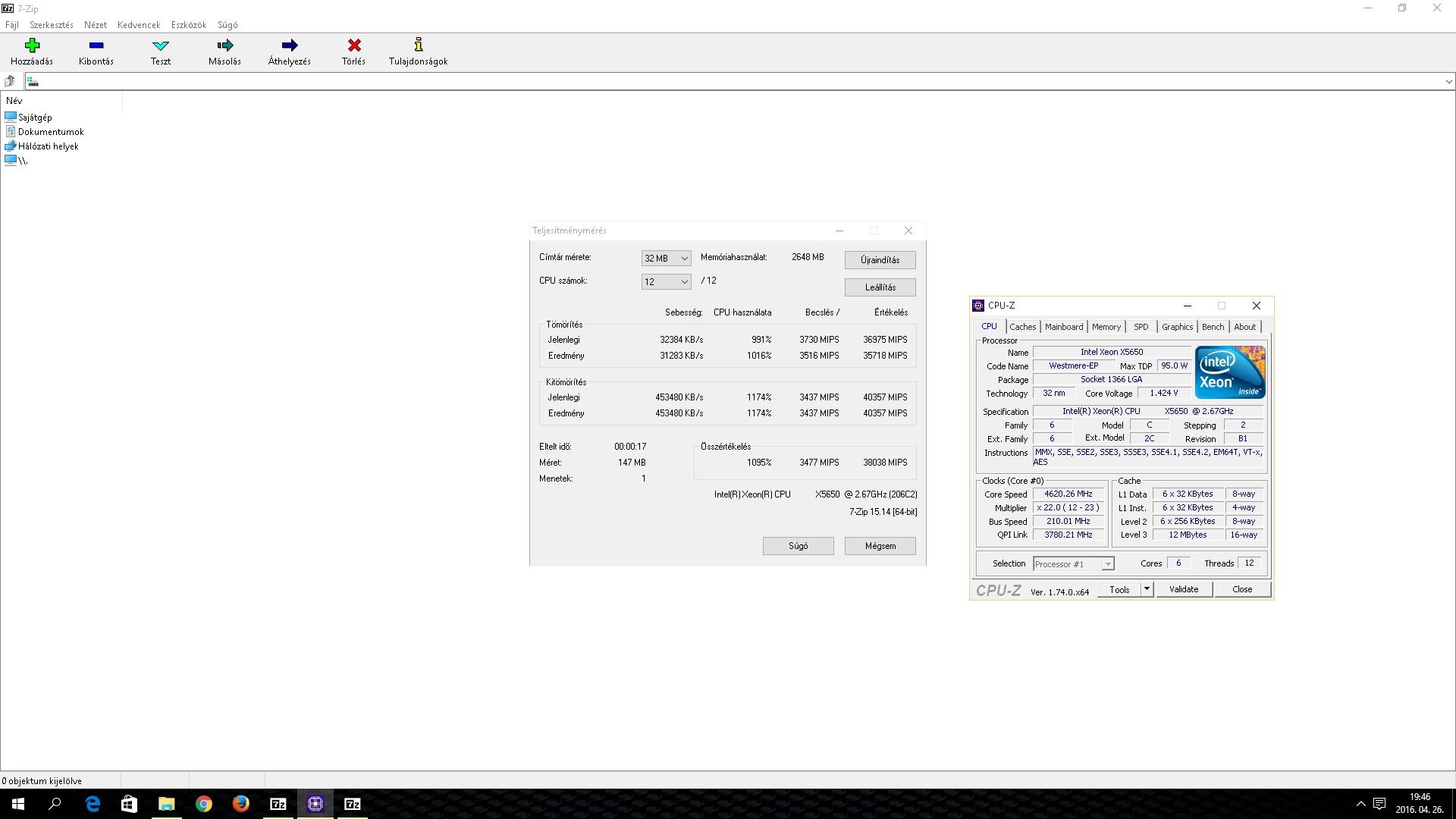Click the Close button in CPU-Z
The height and width of the screenshot is (819, 1456).
point(1242,589)
